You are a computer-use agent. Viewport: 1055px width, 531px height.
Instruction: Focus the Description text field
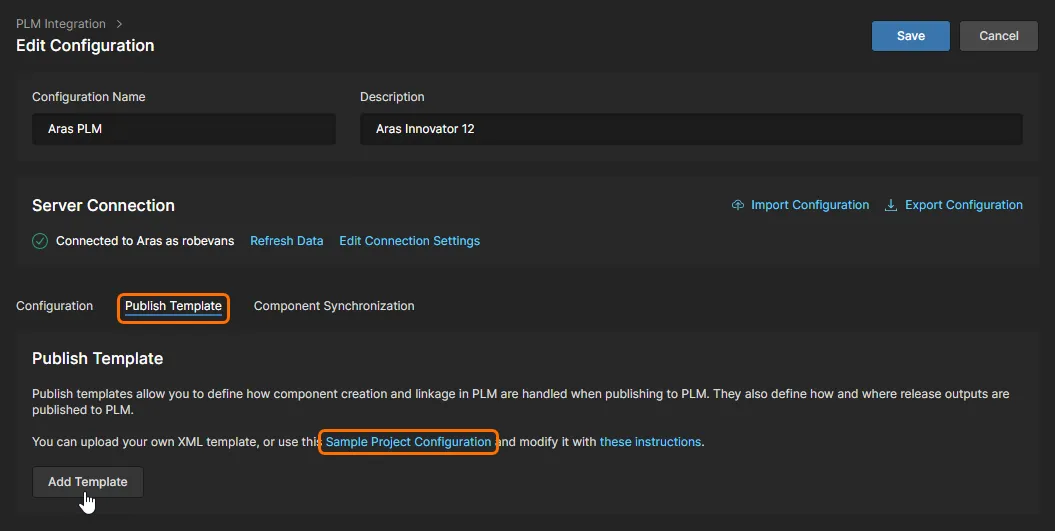(x=691, y=129)
